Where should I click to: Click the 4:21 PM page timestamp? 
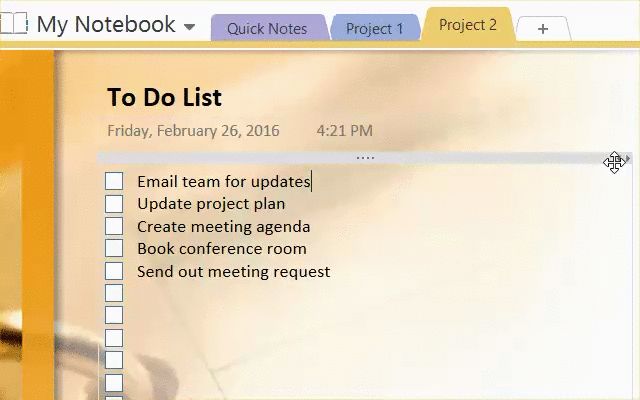[344, 131]
